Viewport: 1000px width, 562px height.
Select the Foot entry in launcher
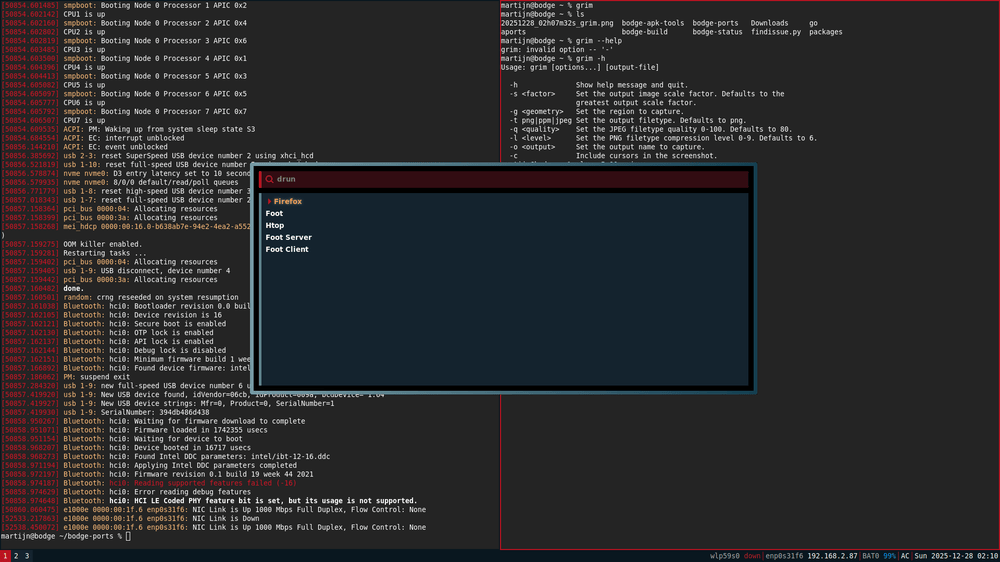click(274, 214)
